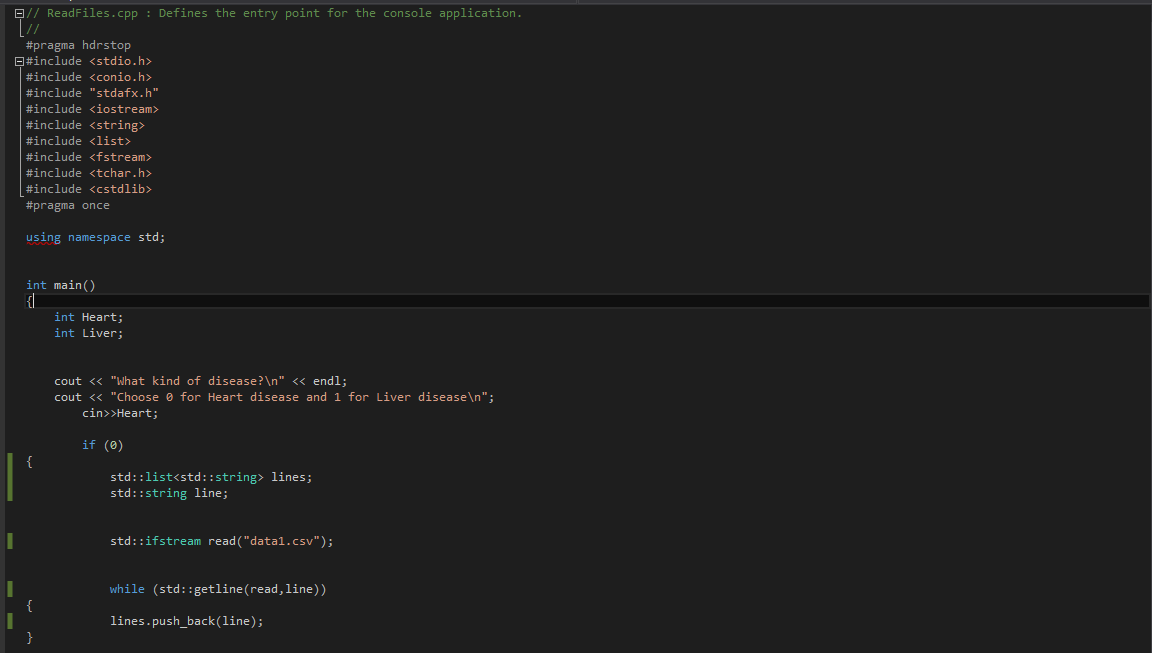Click the "What kind of disease?\n" string
Viewport: 1152px width, 653px height.
pos(198,381)
